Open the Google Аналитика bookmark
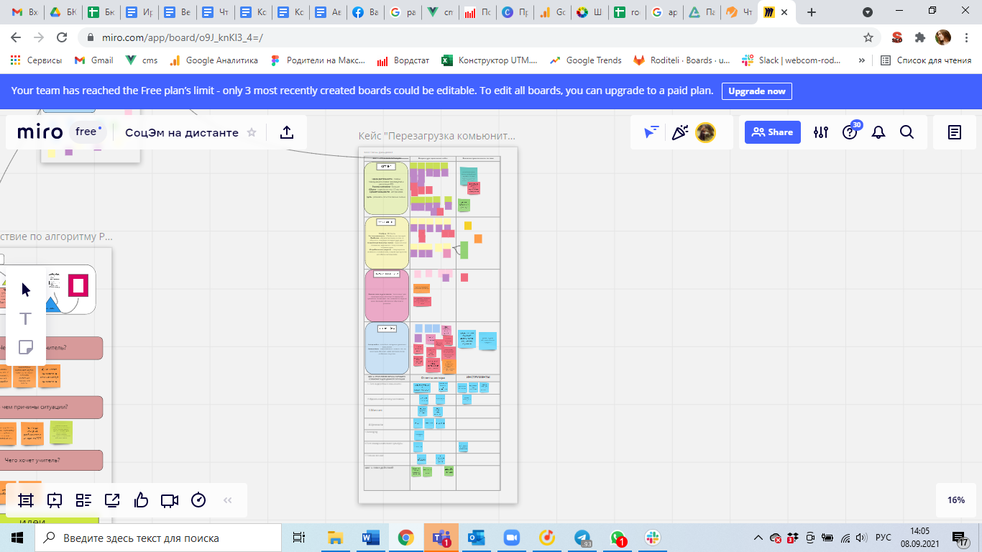Viewport: 982px width, 552px height. [214, 60]
